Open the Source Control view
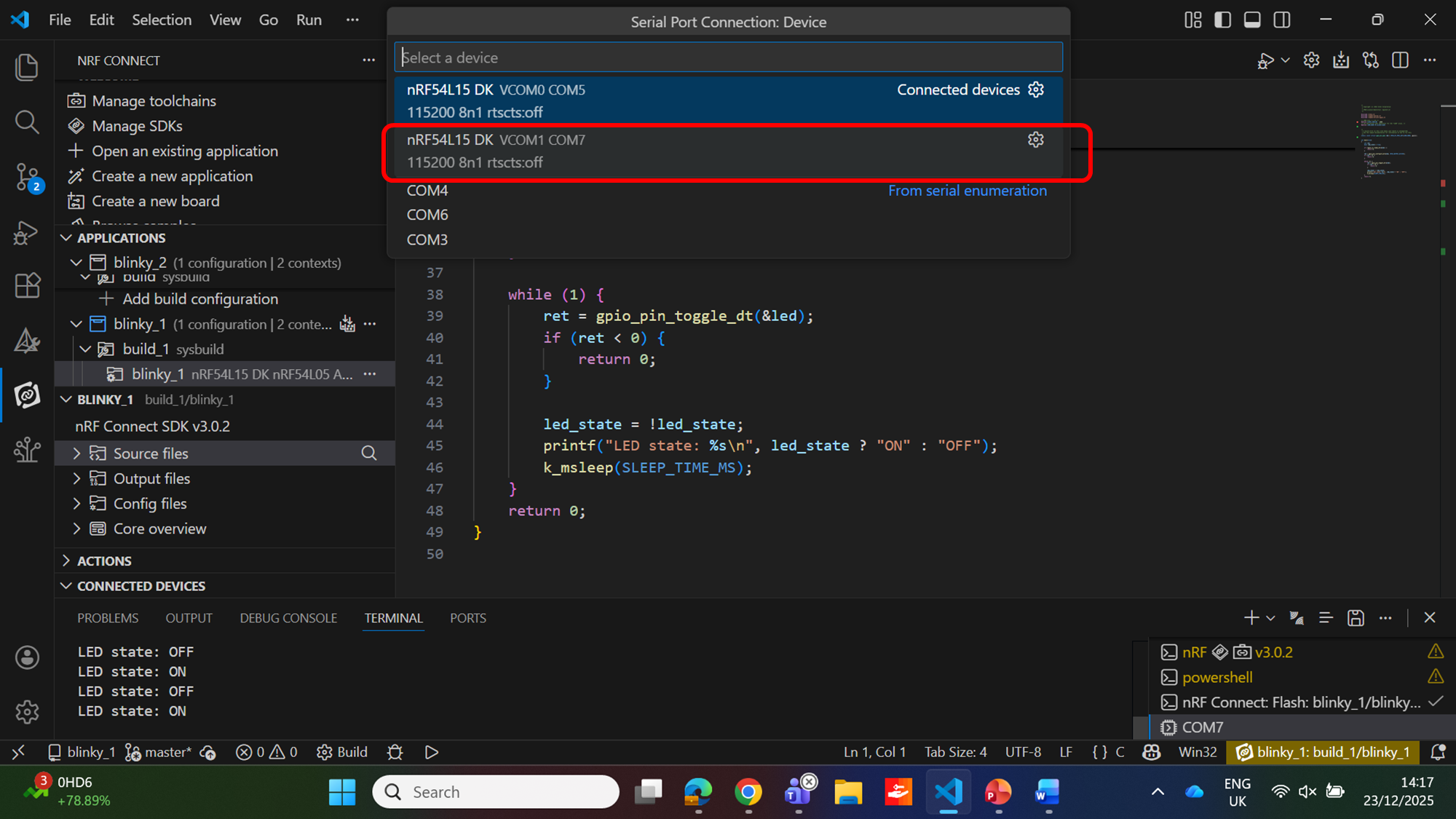 tap(27, 177)
